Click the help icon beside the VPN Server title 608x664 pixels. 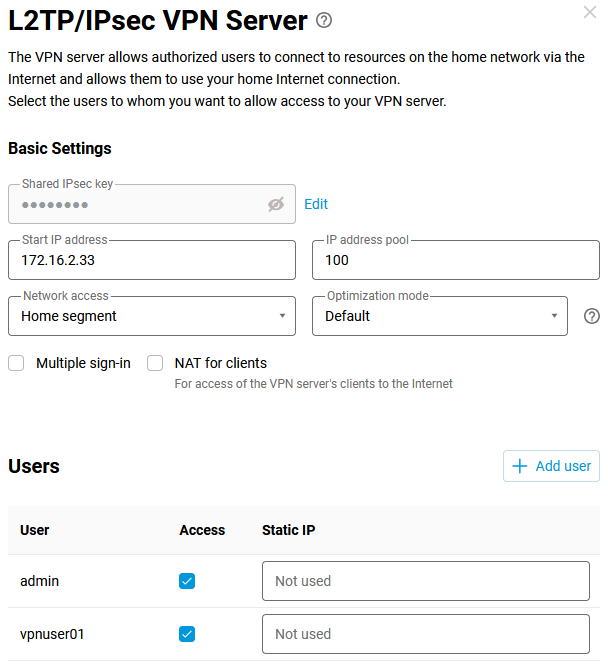click(x=324, y=20)
